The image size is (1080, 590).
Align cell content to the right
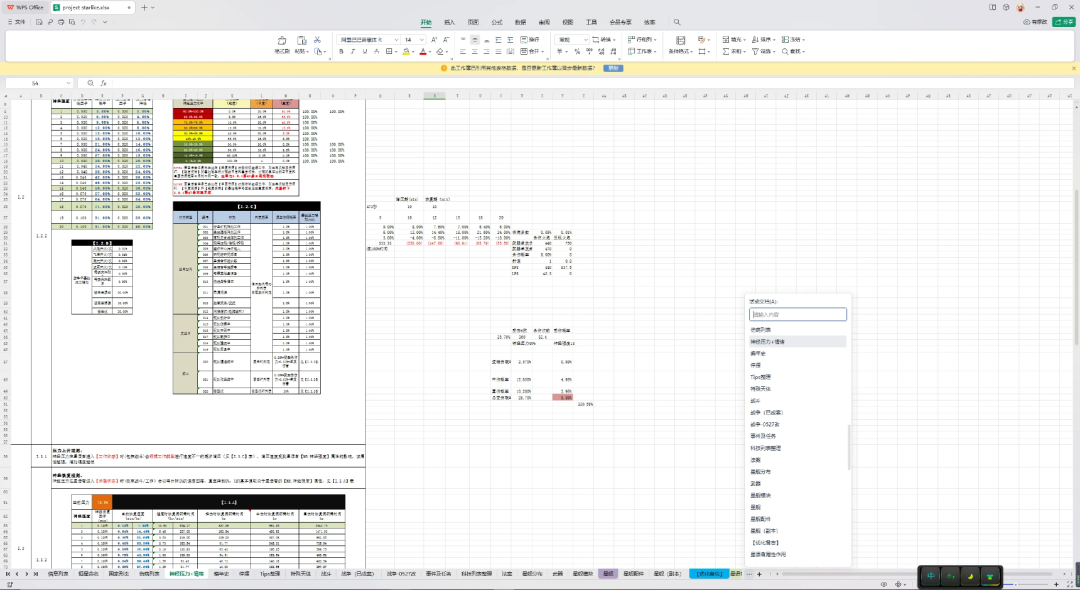pyautogui.click(x=486, y=52)
